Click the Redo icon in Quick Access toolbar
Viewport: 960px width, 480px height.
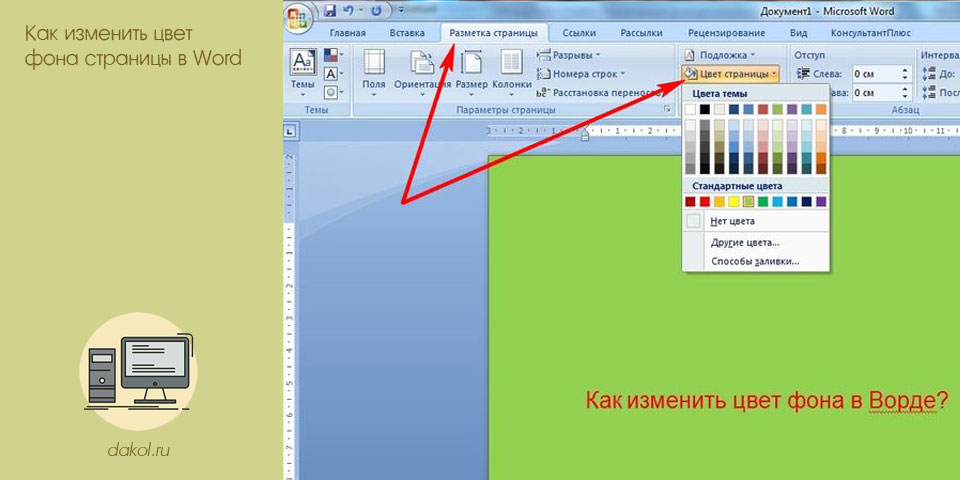tap(377, 10)
